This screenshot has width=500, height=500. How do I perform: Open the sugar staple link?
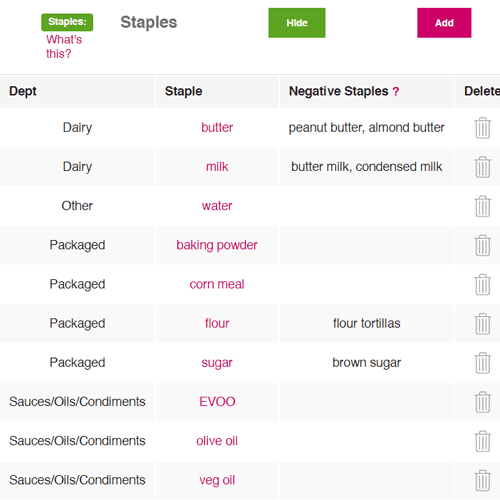click(x=217, y=363)
